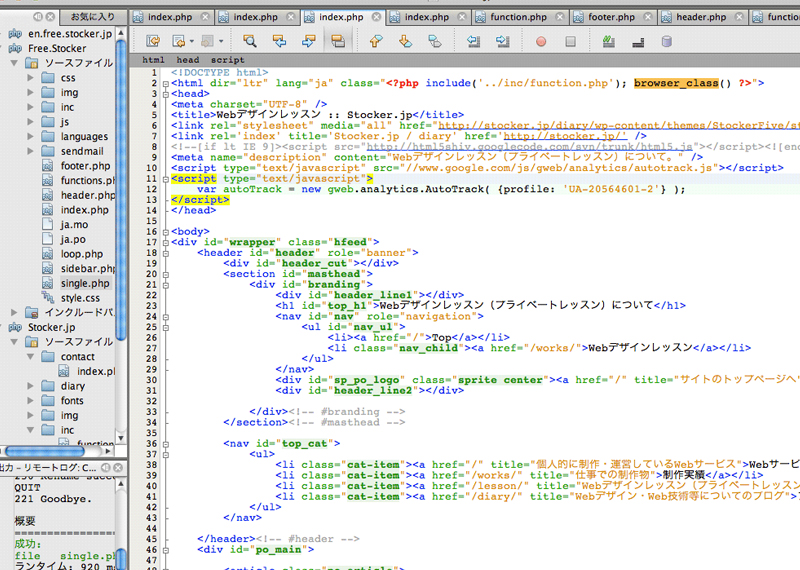Click the Last Edit toolbar icon

(153, 41)
